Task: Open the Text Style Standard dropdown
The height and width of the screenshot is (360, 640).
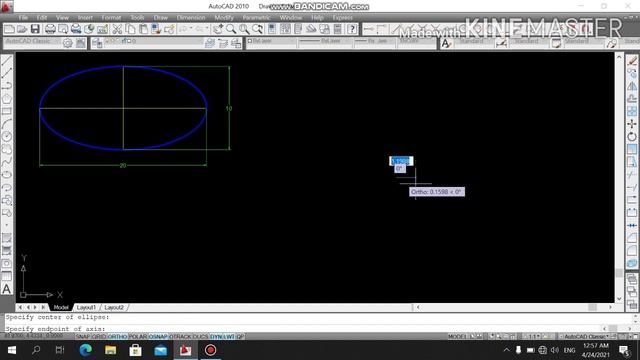Action: point(473,42)
